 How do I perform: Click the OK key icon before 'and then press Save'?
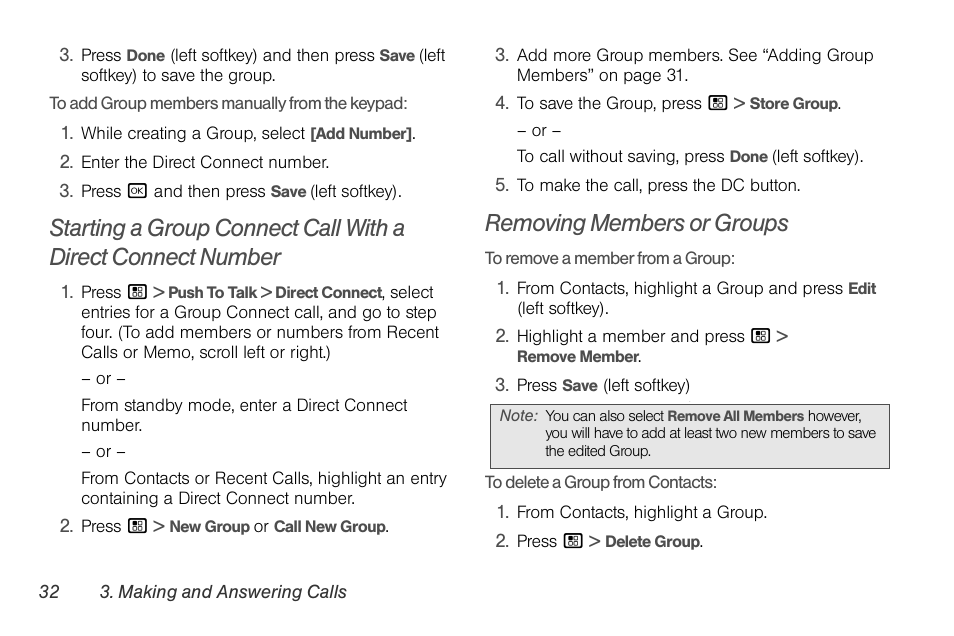[x=137, y=191]
